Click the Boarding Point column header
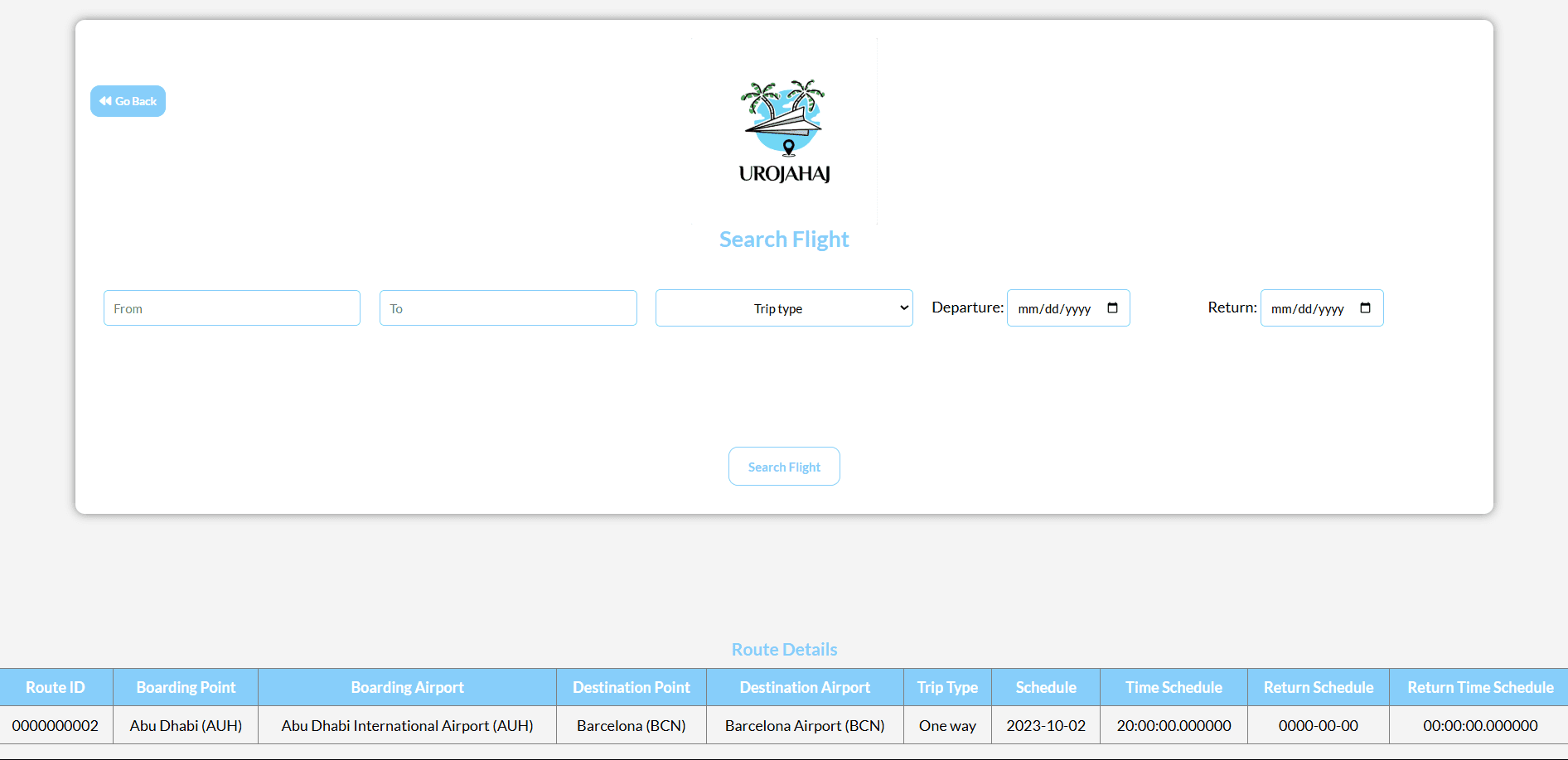Image resolution: width=1568 pixels, height=760 pixels. 186,687
